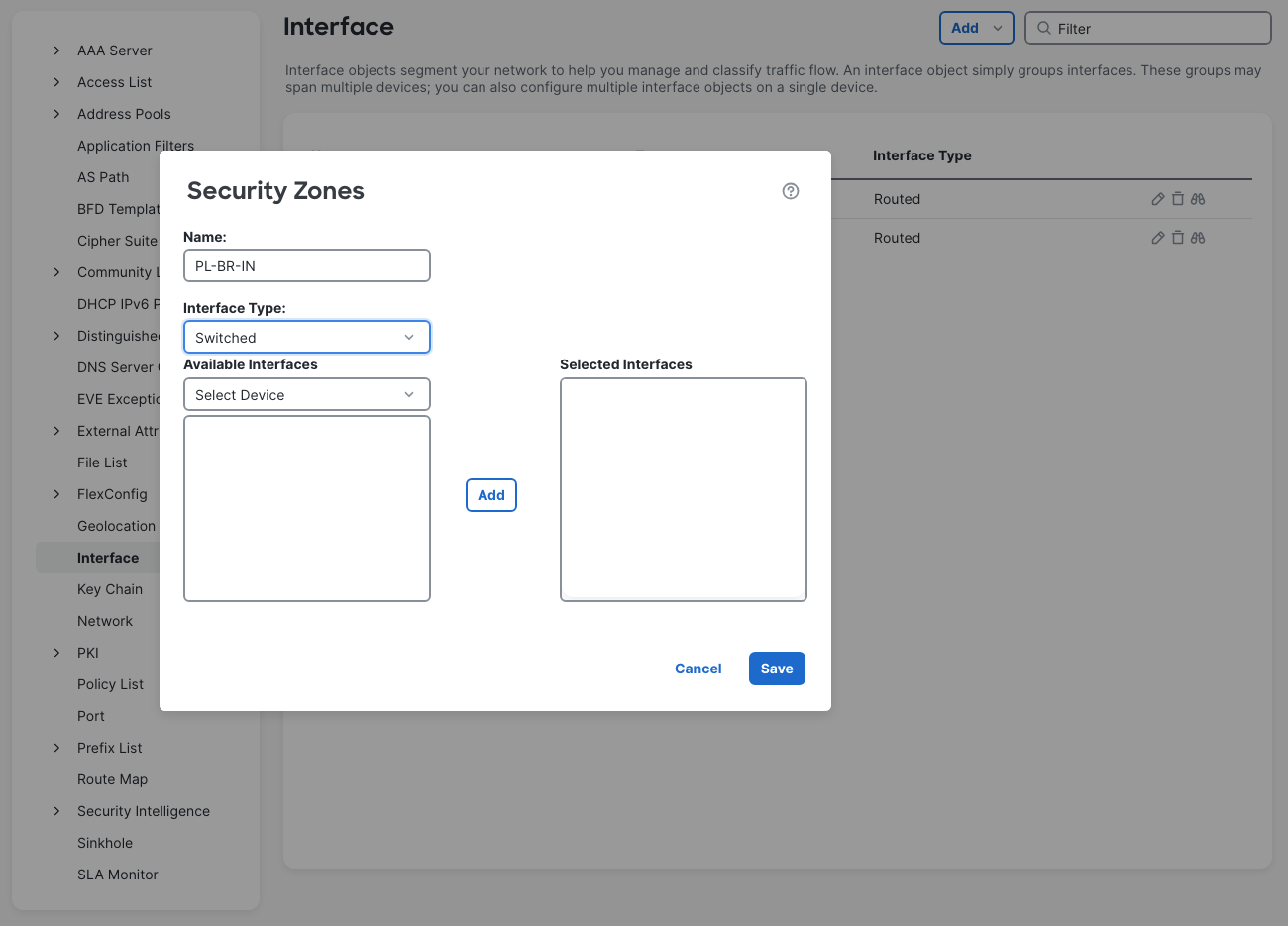Focus the Filter search field
The image size is (1288, 926).
(1148, 28)
